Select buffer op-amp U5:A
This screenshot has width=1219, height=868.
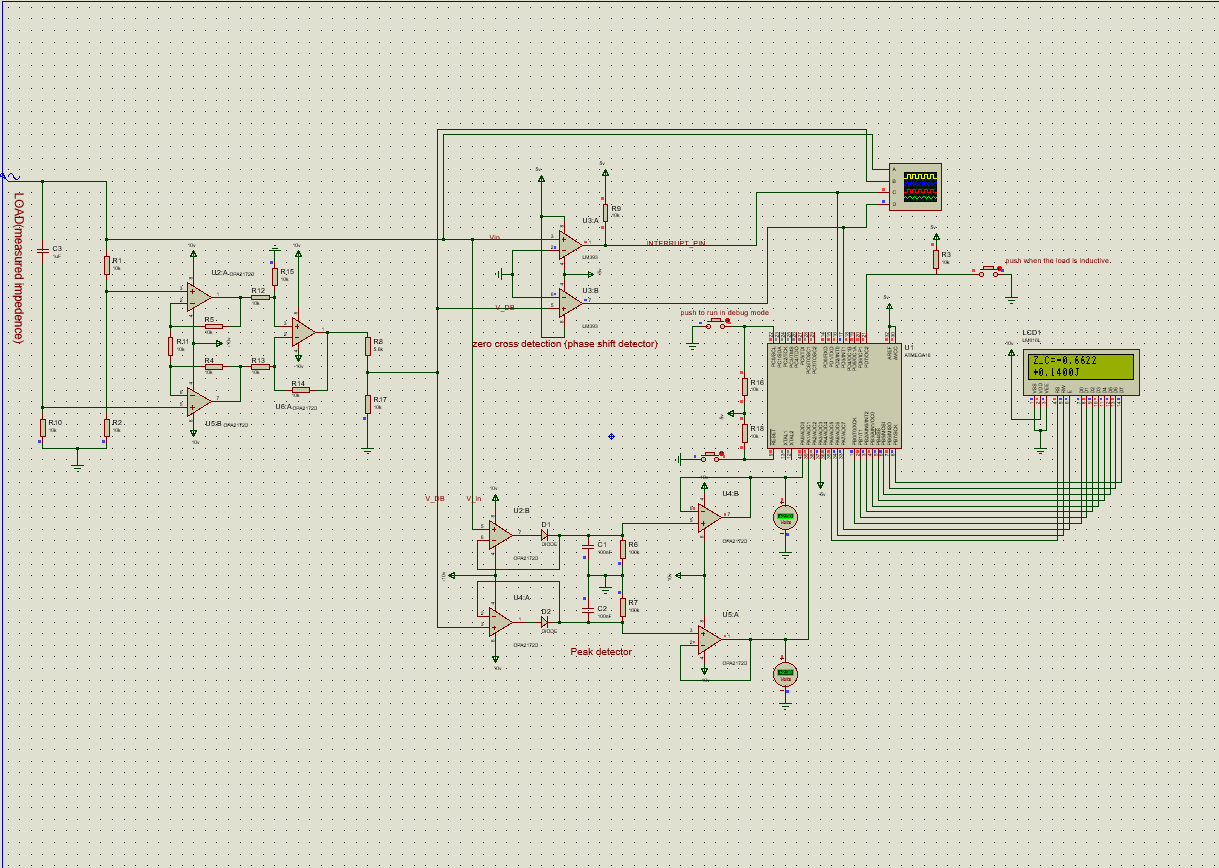[x=709, y=638]
